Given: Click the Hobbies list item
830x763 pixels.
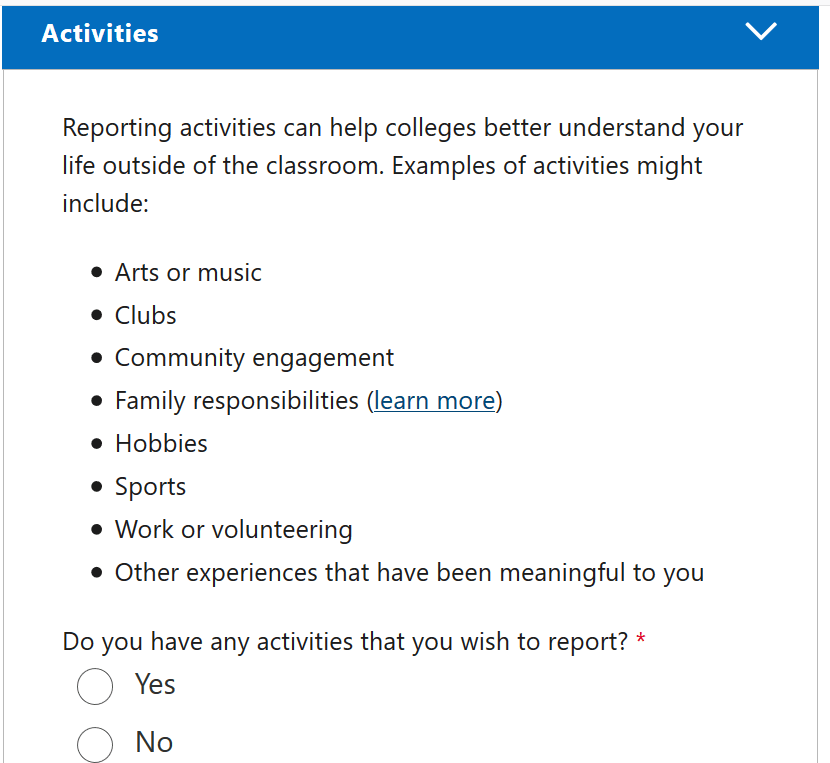Looking at the screenshot, I should [x=161, y=444].
